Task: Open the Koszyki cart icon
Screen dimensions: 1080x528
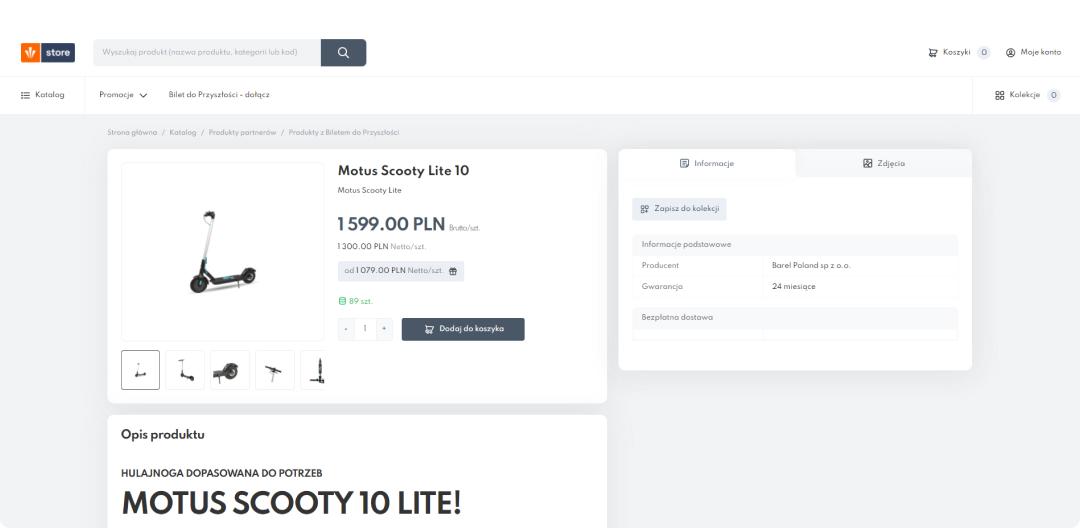Action: point(933,52)
